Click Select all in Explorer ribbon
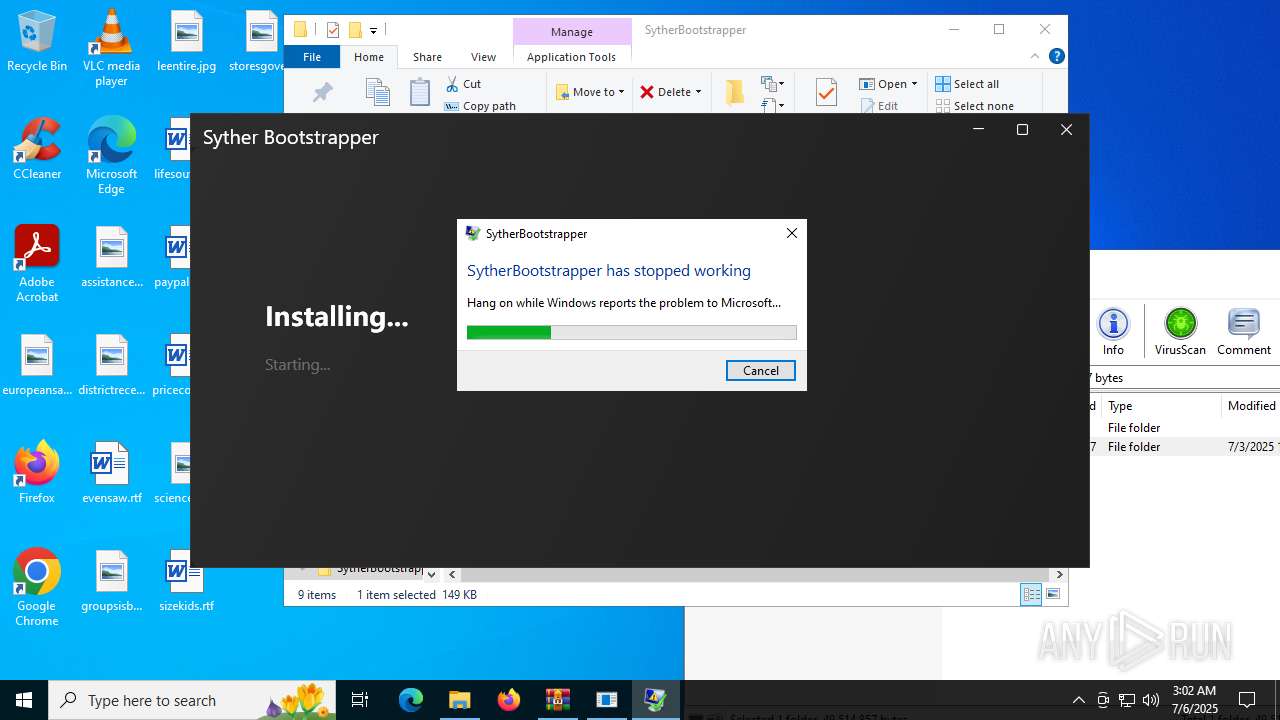 (967, 84)
